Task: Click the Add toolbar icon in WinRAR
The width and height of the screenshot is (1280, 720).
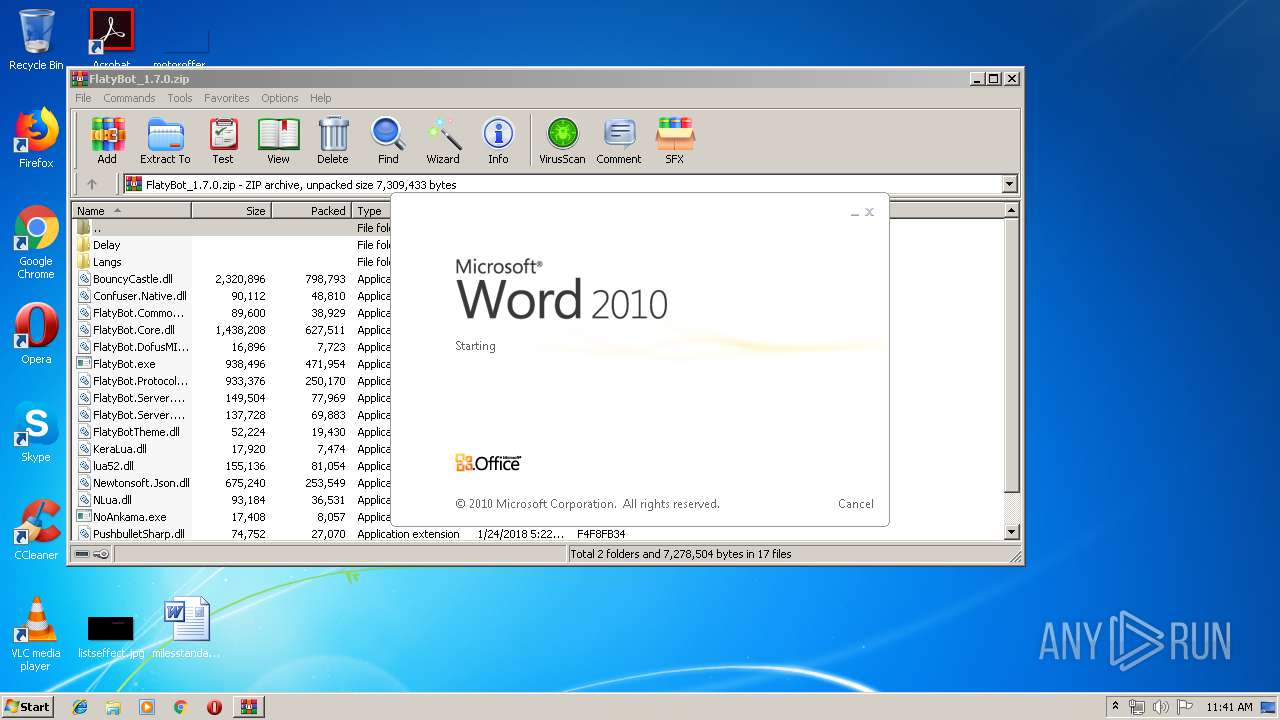Action: tap(107, 140)
